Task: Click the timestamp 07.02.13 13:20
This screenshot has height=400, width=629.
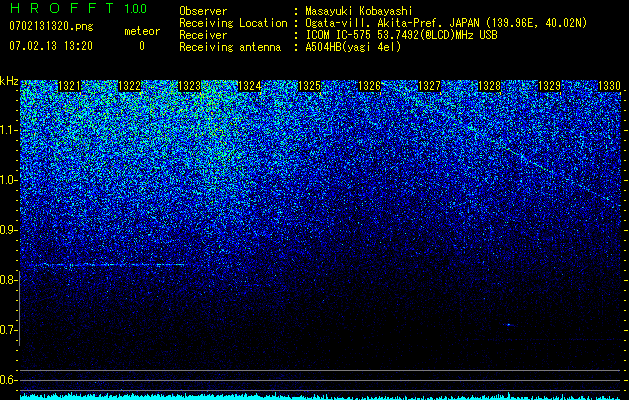Action: tap(51, 46)
